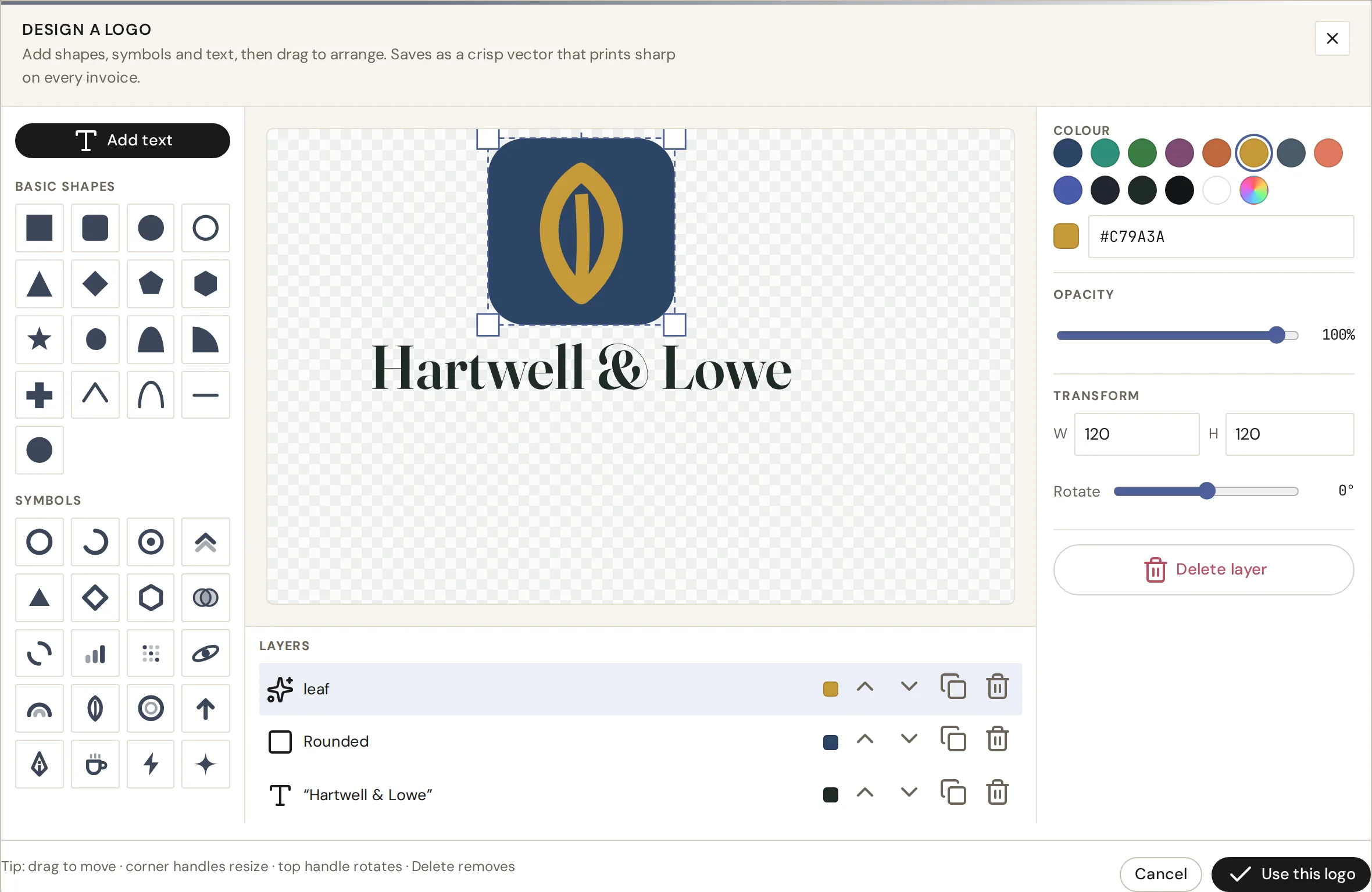Add the quarter-circle shape

click(x=206, y=340)
